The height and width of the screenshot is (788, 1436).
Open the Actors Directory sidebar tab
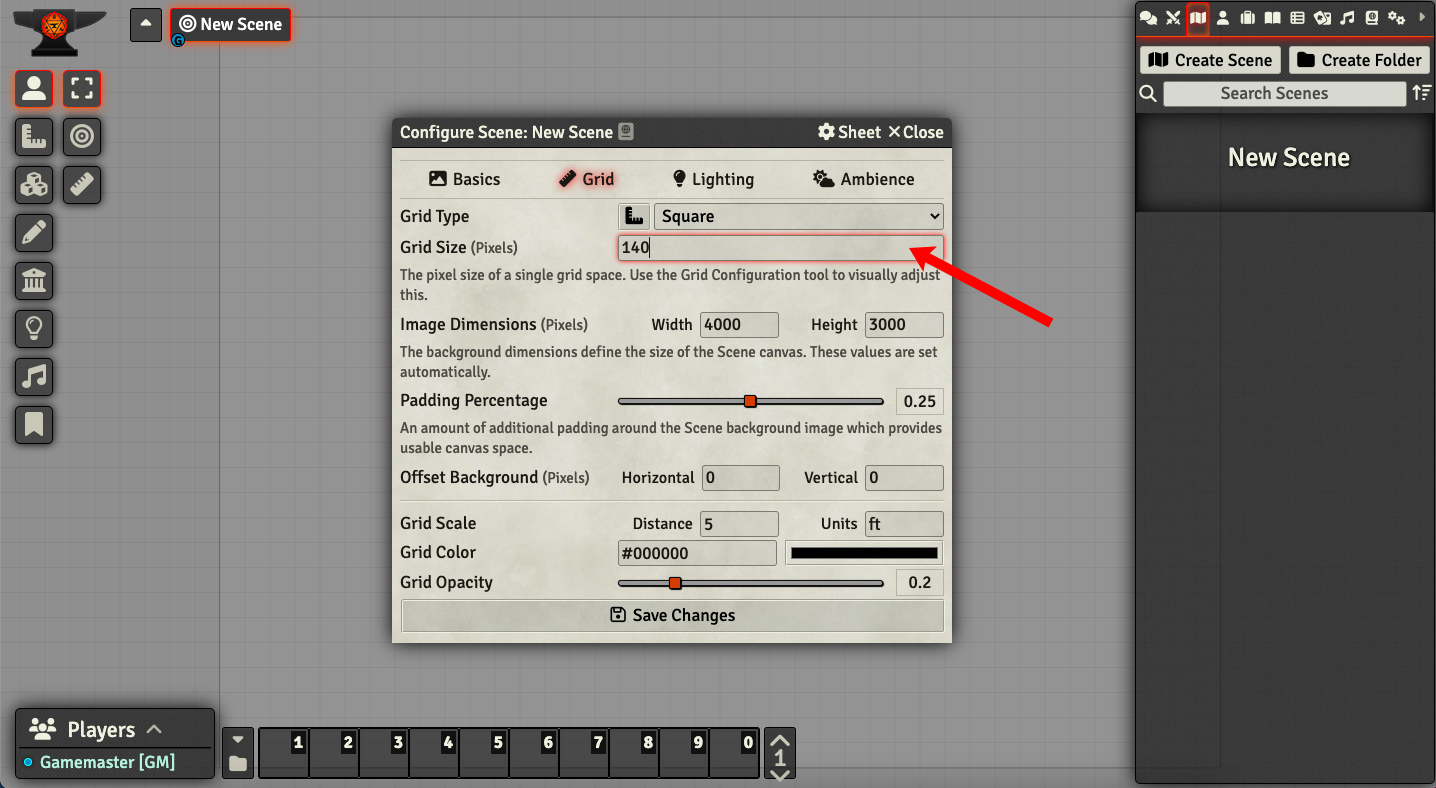[x=1222, y=17]
